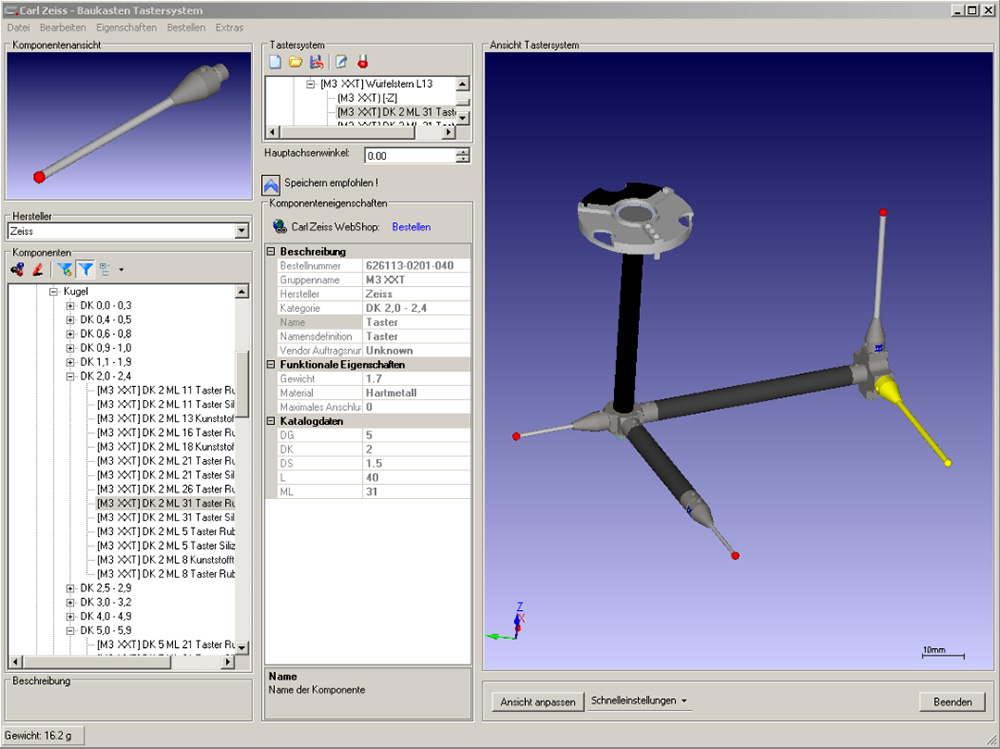Click the blue up-arrow icon beside Speichern empfohlen
The height and width of the screenshot is (749, 1000).
pyautogui.click(x=271, y=185)
